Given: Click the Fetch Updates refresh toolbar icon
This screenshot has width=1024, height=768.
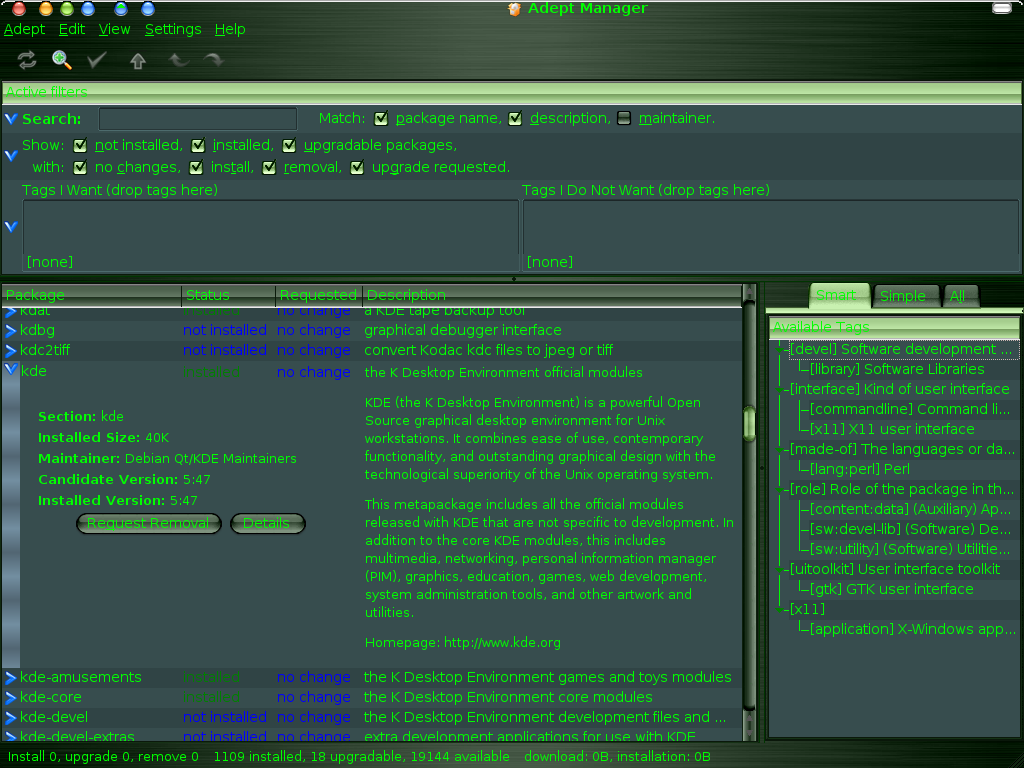Looking at the screenshot, I should click(x=27, y=61).
